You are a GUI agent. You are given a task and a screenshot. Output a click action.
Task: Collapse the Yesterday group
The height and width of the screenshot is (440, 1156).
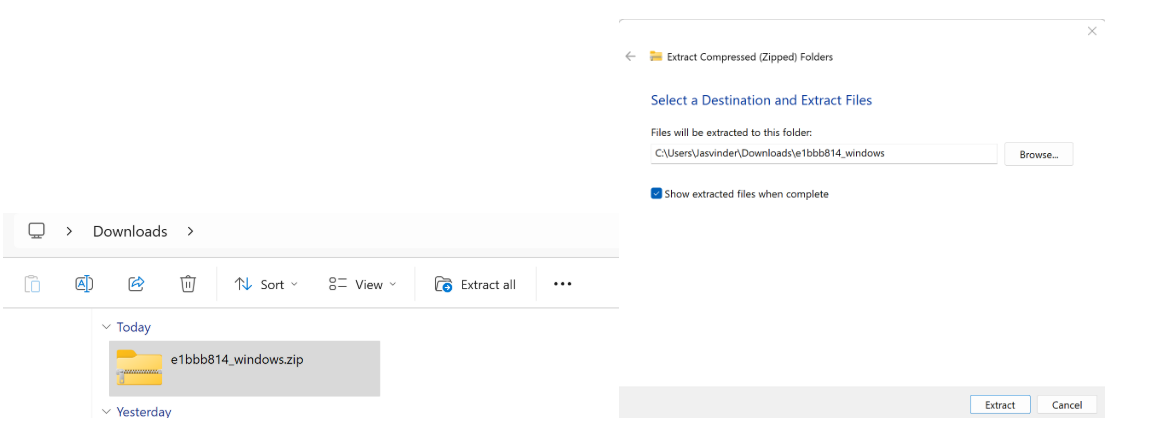pyautogui.click(x=107, y=412)
